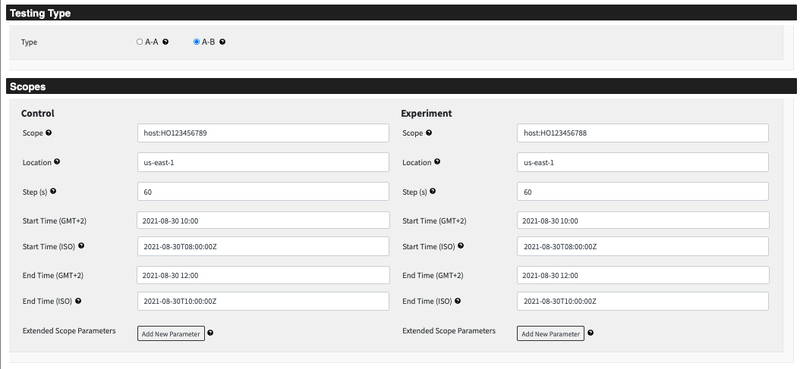800x369 pixels.
Task: Click the Experiment Start Time (ISO) help icon
Action: click(x=461, y=246)
